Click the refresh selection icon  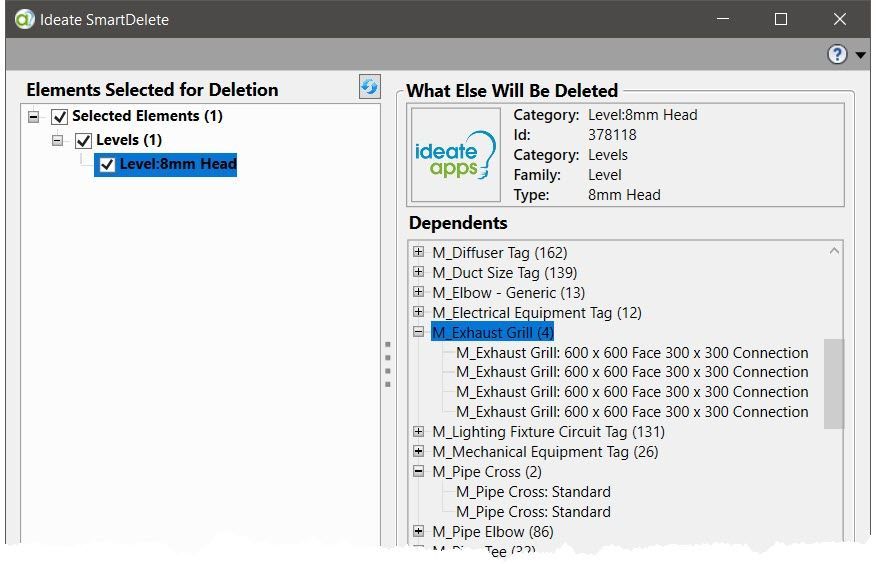369,87
